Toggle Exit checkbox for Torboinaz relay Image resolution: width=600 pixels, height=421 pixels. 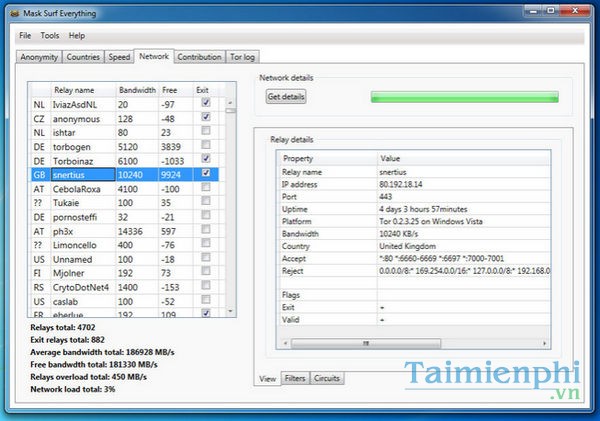(205, 158)
